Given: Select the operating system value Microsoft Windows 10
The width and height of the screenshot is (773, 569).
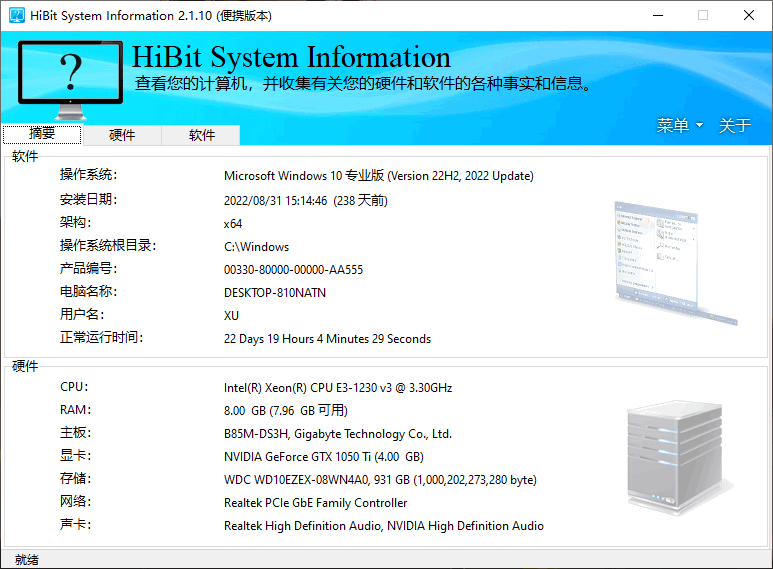Looking at the screenshot, I should point(379,176).
